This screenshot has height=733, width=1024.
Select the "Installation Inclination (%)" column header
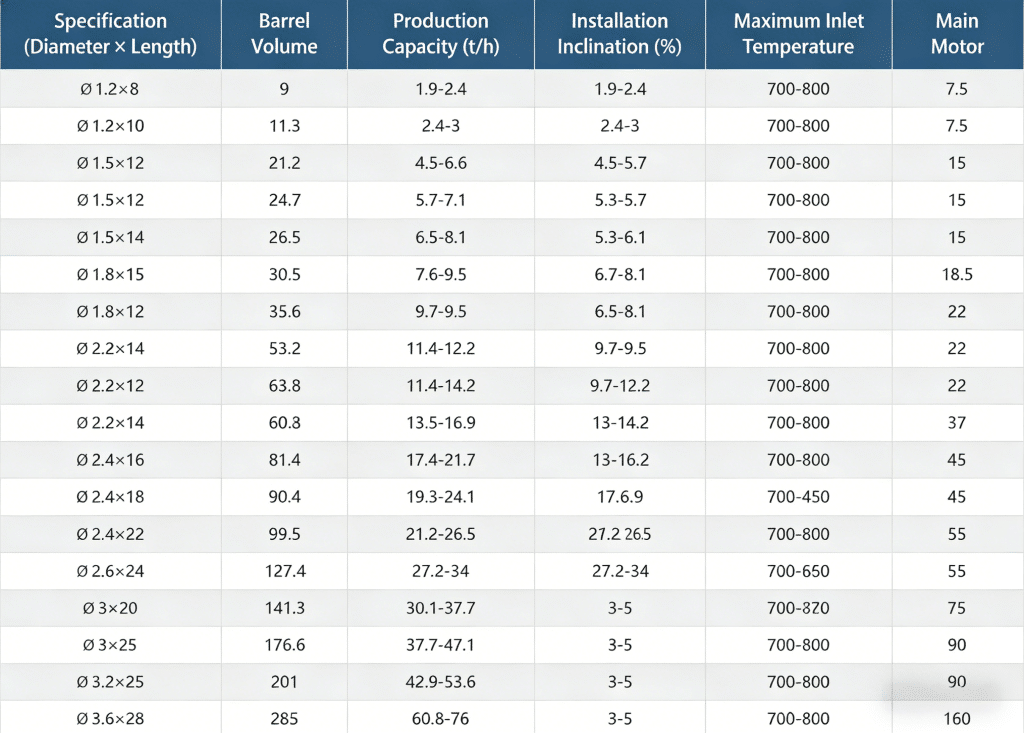click(x=619, y=34)
